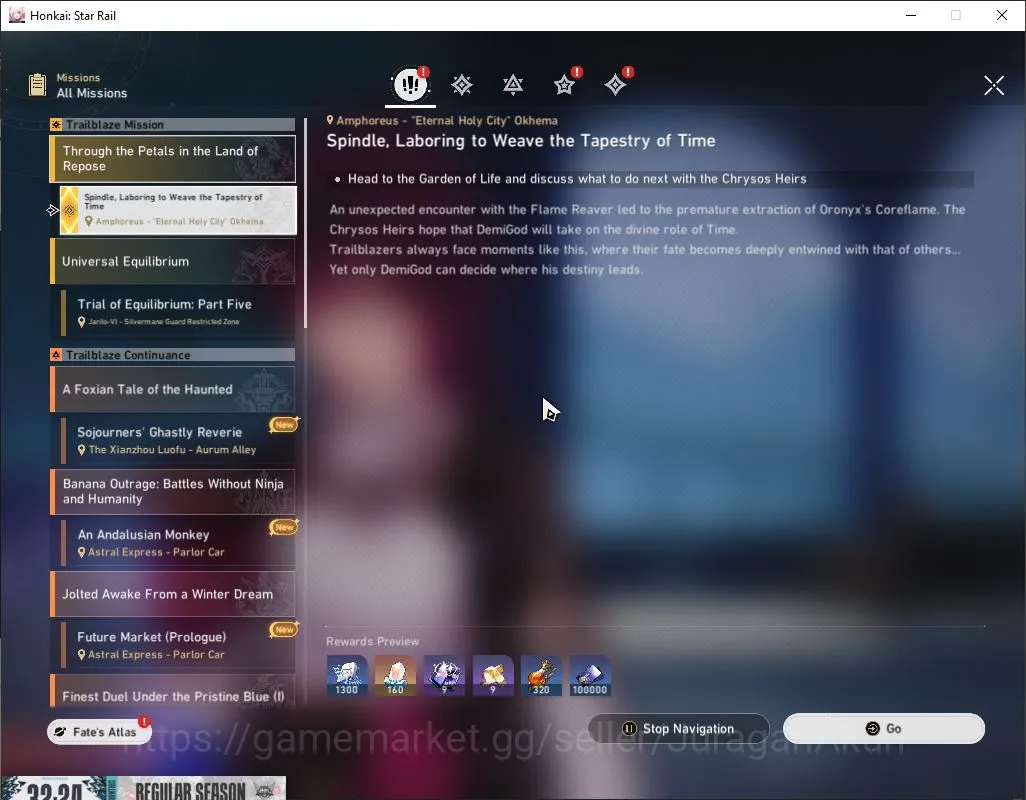Click the Head to the Garden of Life objective
The image size is (1026, 800).
click(x=577, y=179)
